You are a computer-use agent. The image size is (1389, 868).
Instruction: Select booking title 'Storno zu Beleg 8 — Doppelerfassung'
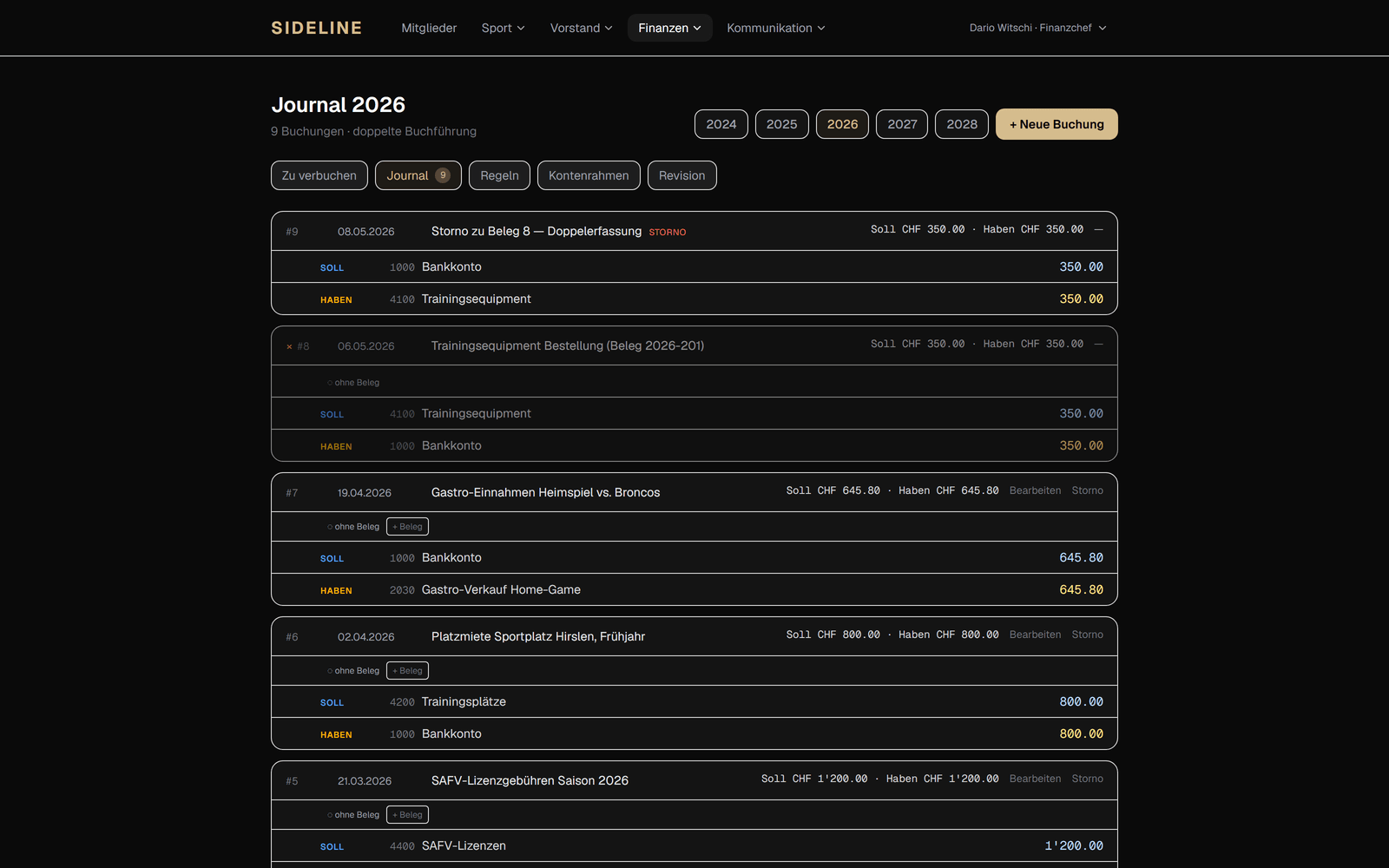click(x=537, y=231)
